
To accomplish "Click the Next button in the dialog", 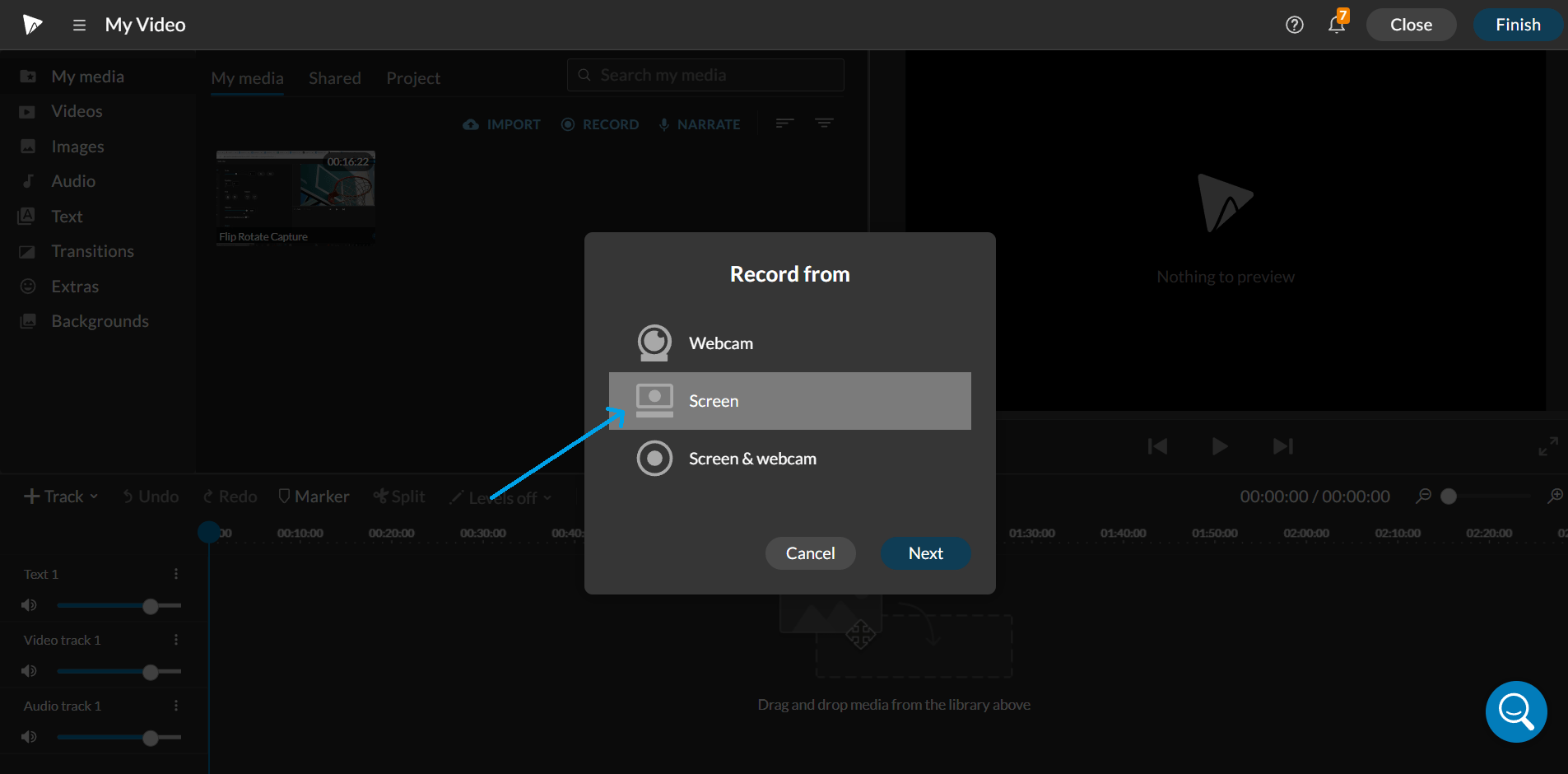I will click(924, 553).
